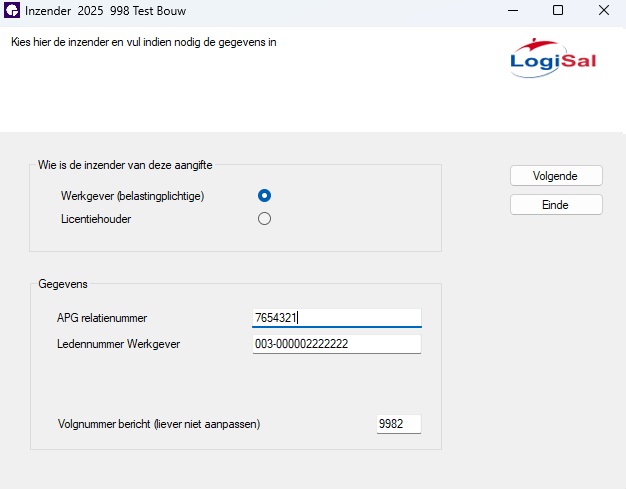Image resolution: width=626 pixels, height=489 pixels.
Task: Select the Volgnummer bericht number field
Action: point(398,424)
